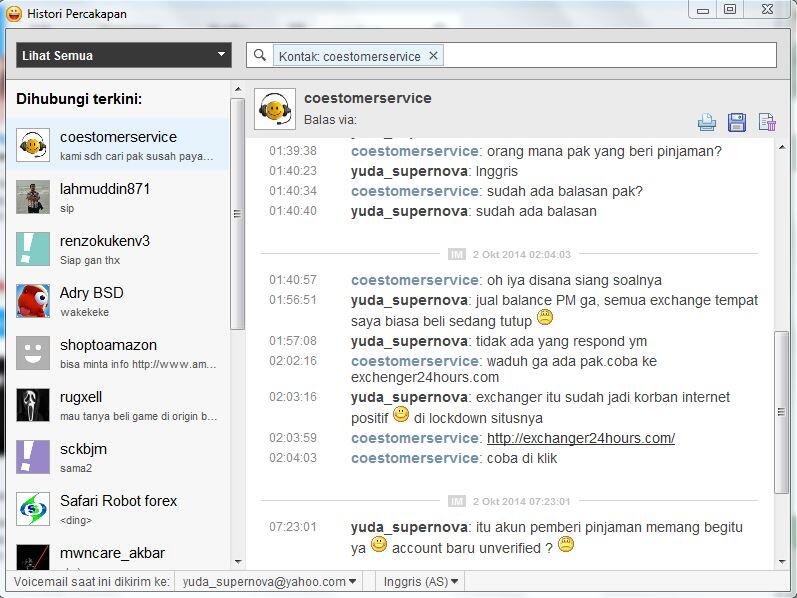Select sckbjm contact

point(118,457)
